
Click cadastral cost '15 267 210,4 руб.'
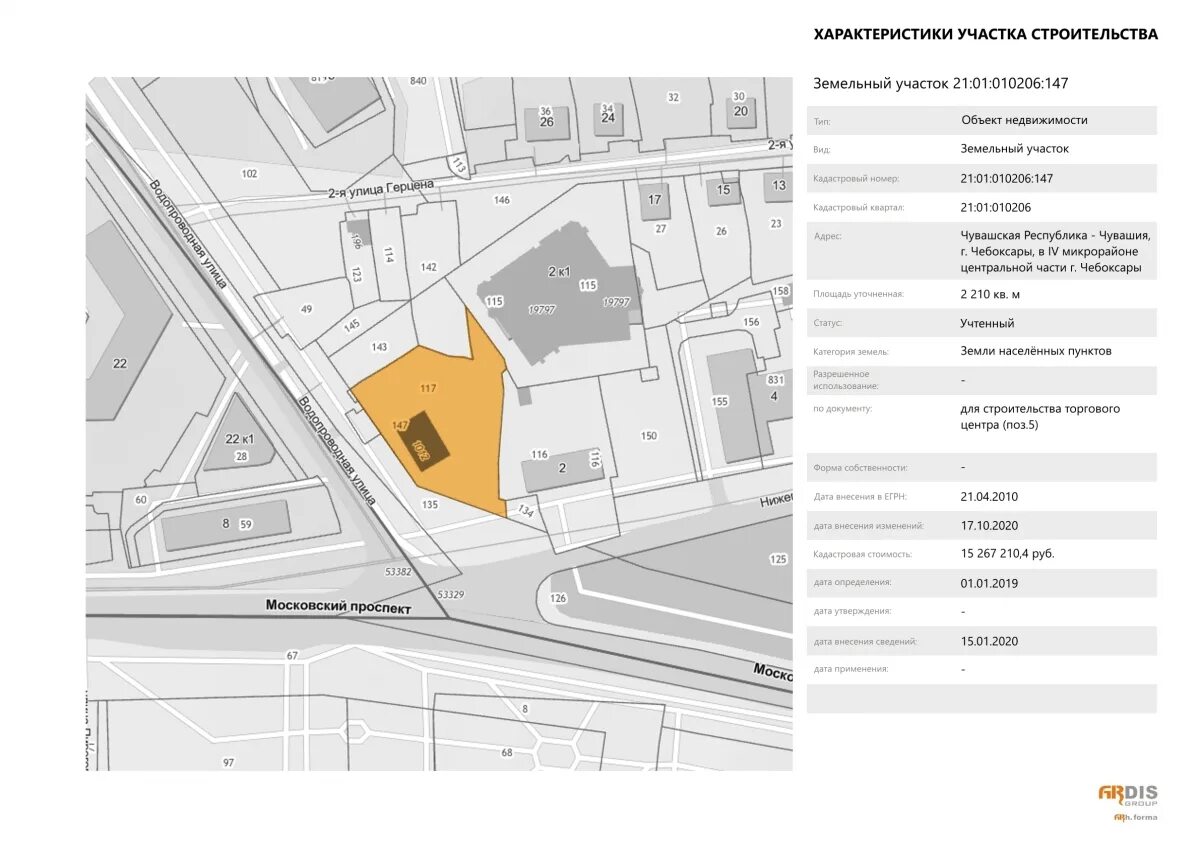coord(1007,553)
